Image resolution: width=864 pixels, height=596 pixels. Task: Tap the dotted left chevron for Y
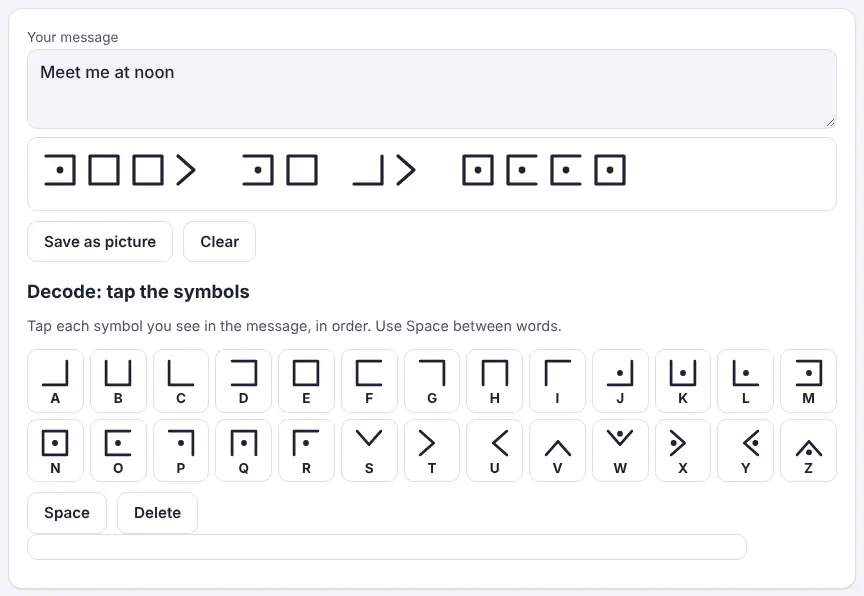click(746, 451)
